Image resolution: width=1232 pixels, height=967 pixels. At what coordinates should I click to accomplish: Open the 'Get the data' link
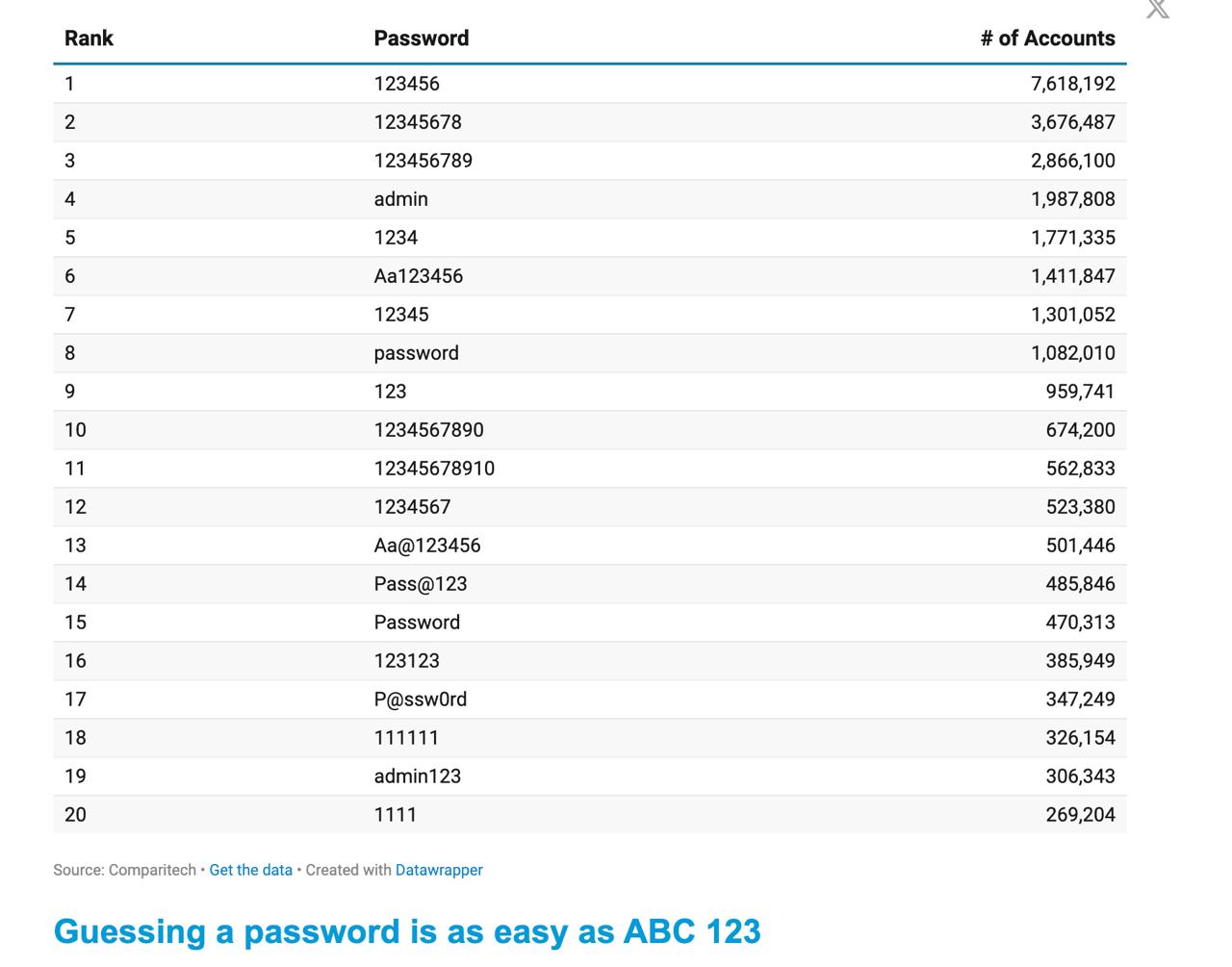250,870
